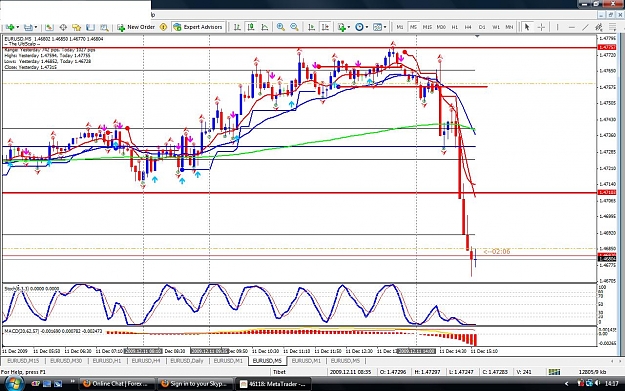Set timeframe to M15
The image size is (625, 391).
[x=427, y=27]
